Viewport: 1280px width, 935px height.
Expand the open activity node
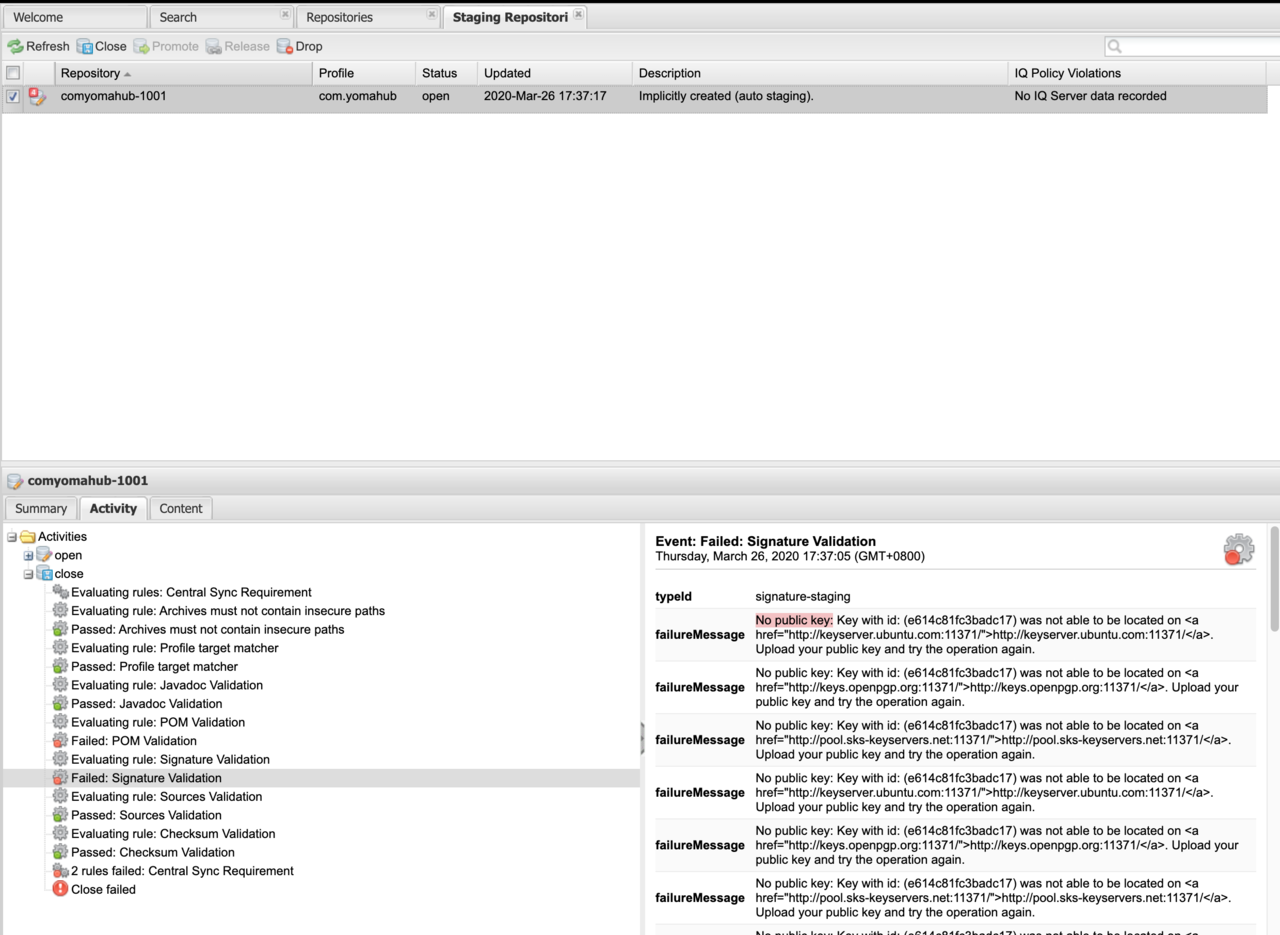[x=28, y=556]
